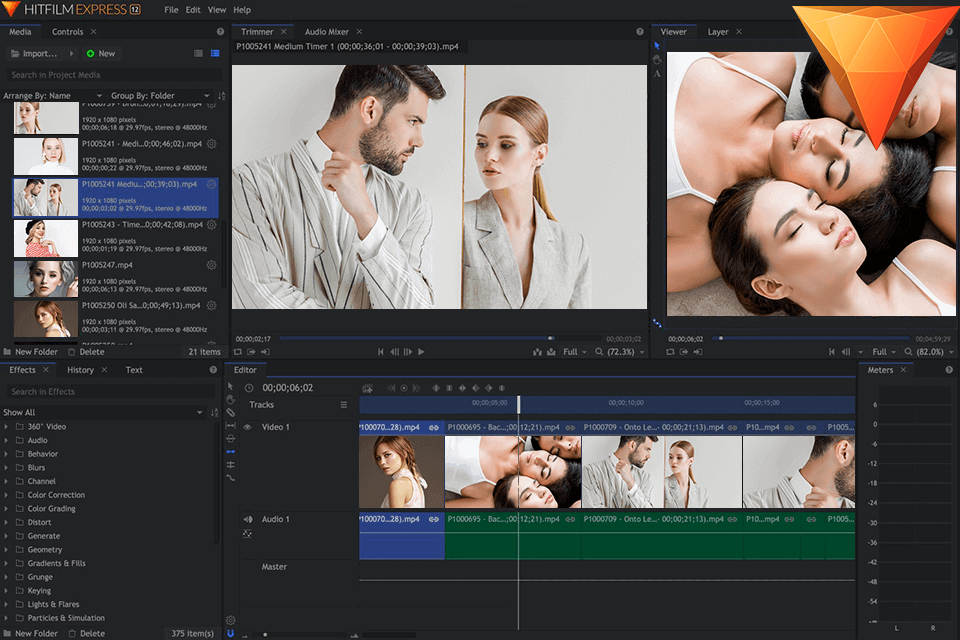This screenshot has height=640, width=960.
Task: Click New Folder in Media panel
Action: [x=31, y=352]
